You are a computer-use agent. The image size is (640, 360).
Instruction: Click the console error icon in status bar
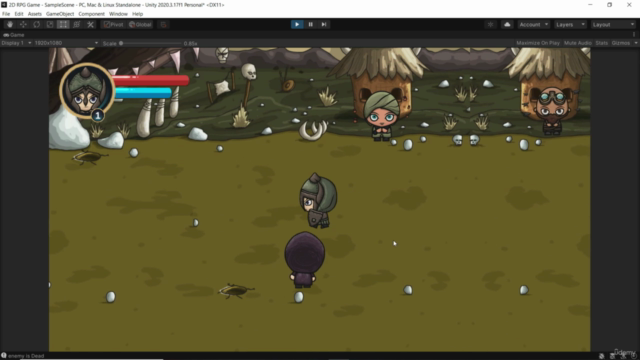tap(4, 356)
